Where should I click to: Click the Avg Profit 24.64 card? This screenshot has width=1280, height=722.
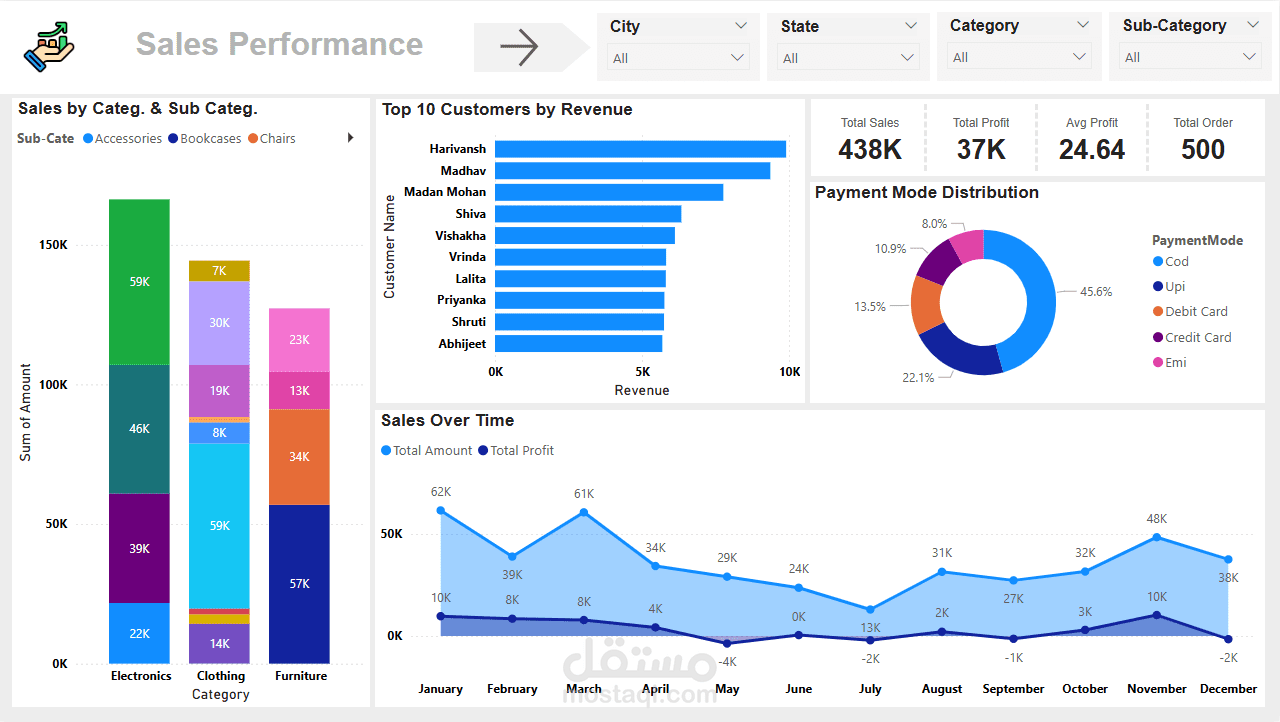pyautogui.click(x=1091, y=140)
